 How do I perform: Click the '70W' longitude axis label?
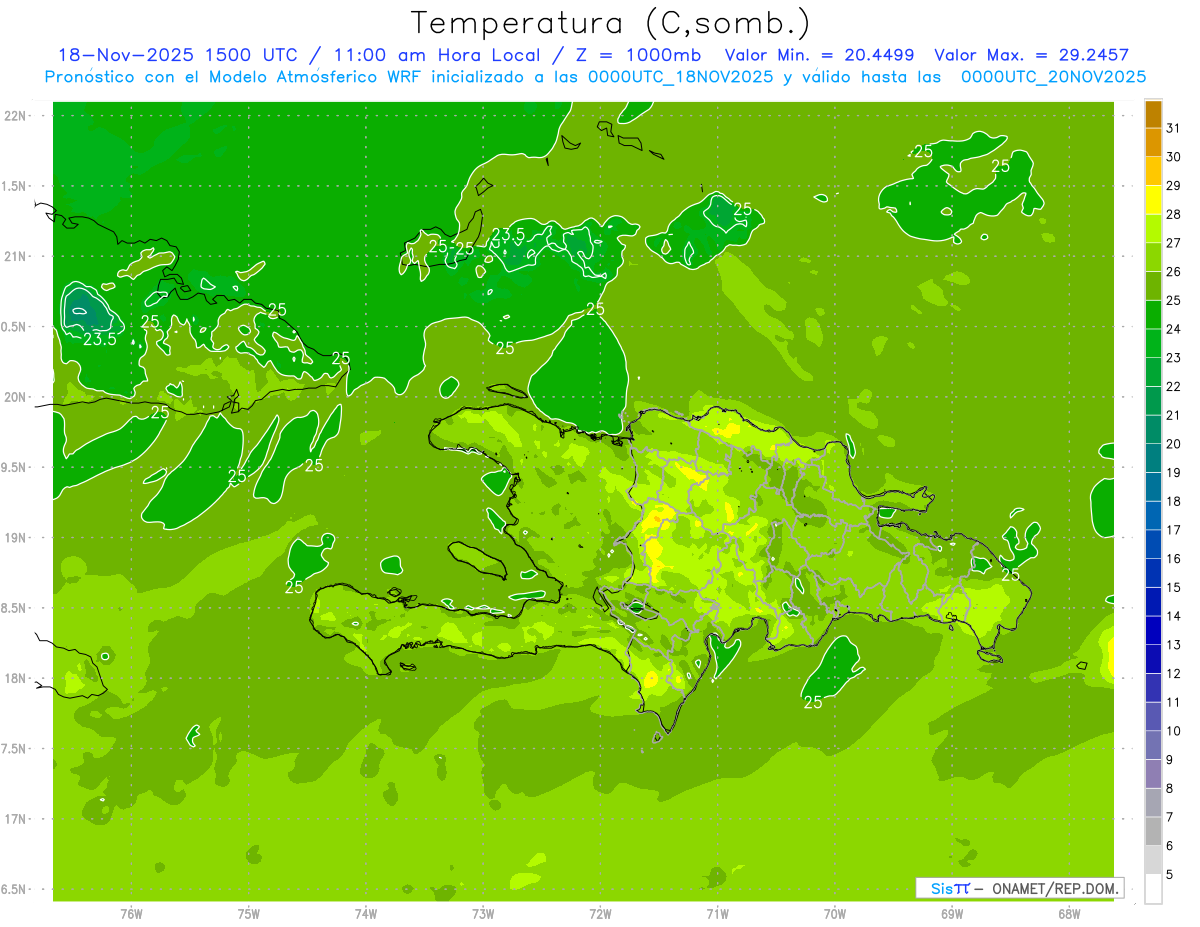click(835, 914)
